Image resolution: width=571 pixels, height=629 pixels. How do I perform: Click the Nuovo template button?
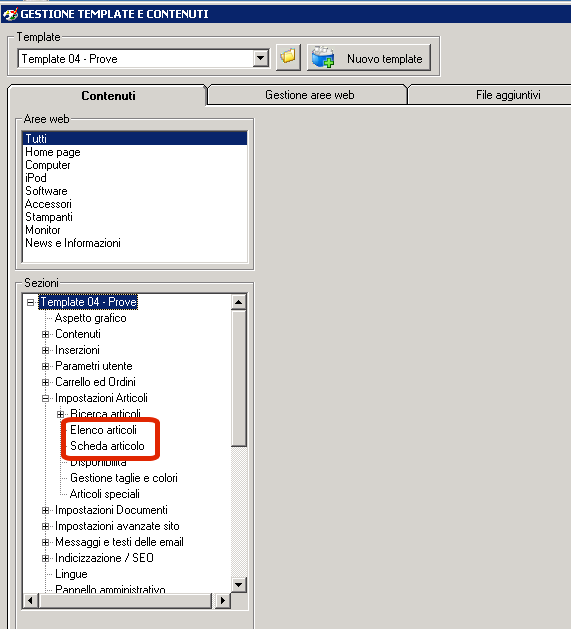coord(369,58)
